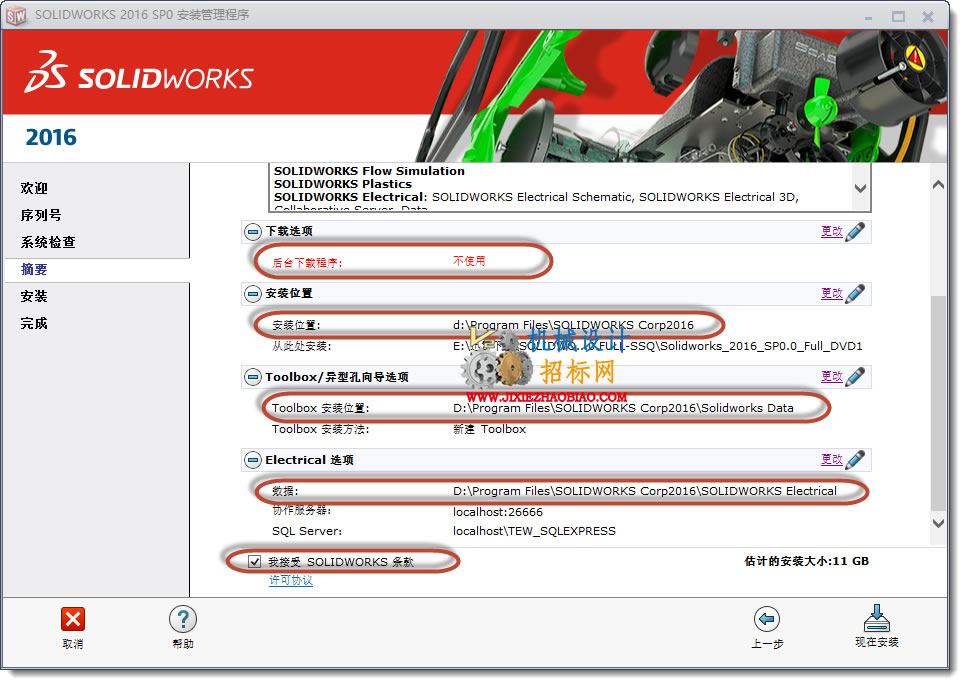This screenshot has width=965, height=685.
Task: Close the installation manager window
Action: 928,17
